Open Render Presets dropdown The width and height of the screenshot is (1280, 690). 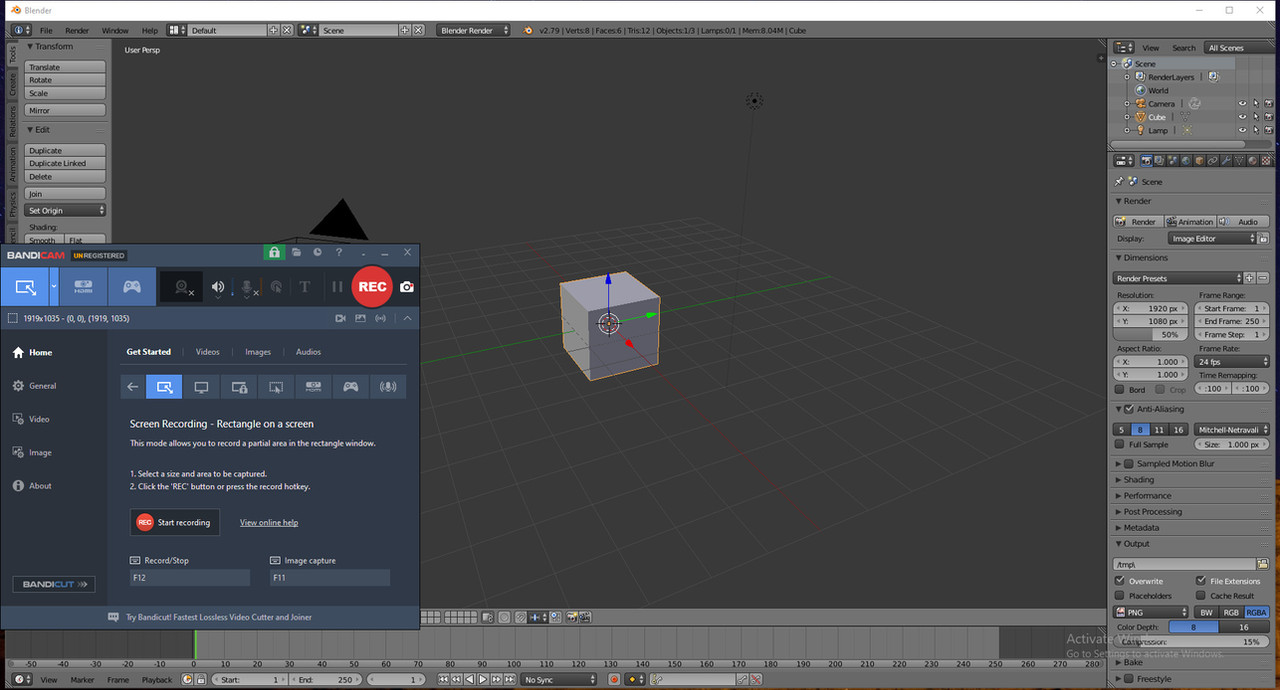[x=1178, y=278]
